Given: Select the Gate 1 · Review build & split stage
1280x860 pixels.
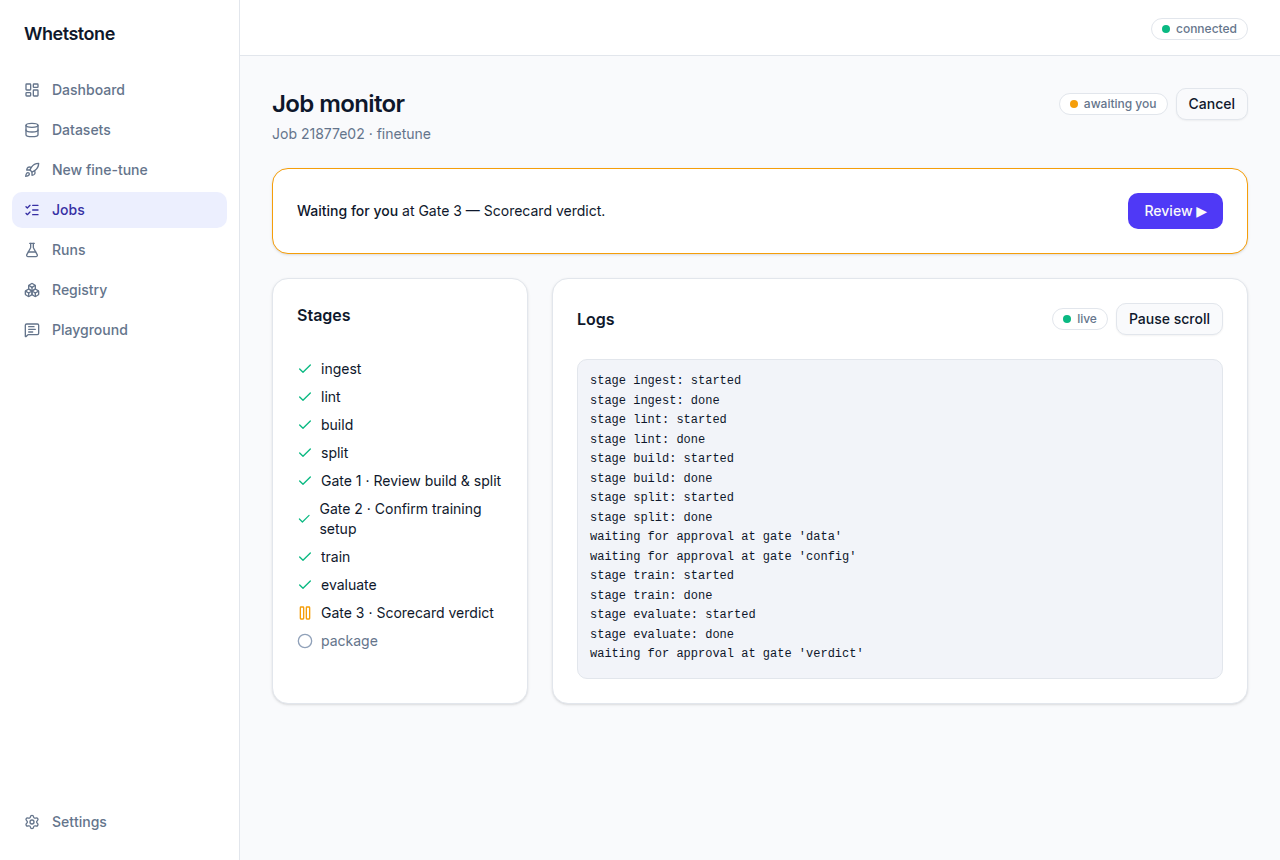Looking at the screenshot, I should (x=400, y=481).
